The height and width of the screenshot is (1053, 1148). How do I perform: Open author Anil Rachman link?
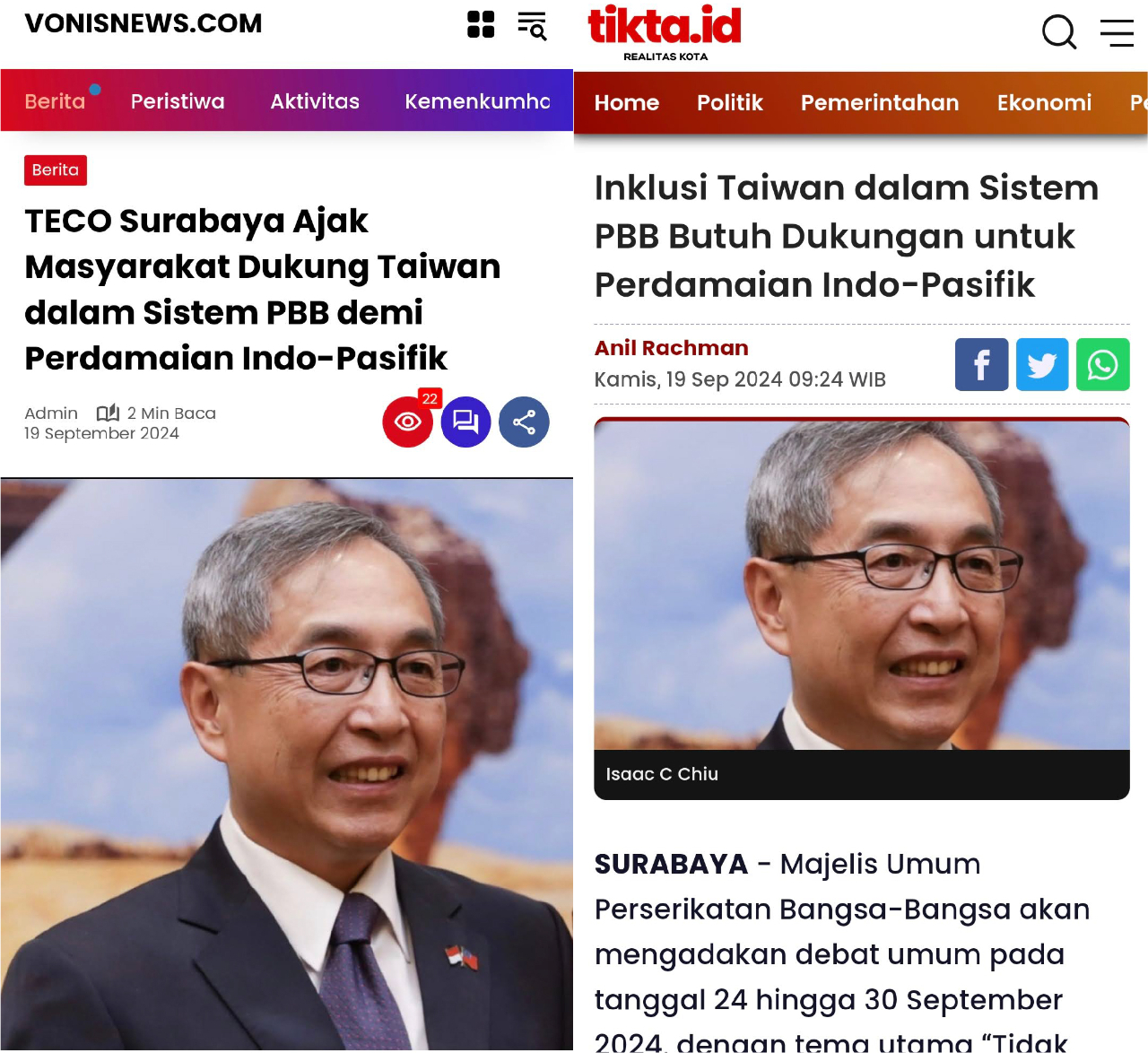point(672,348)
